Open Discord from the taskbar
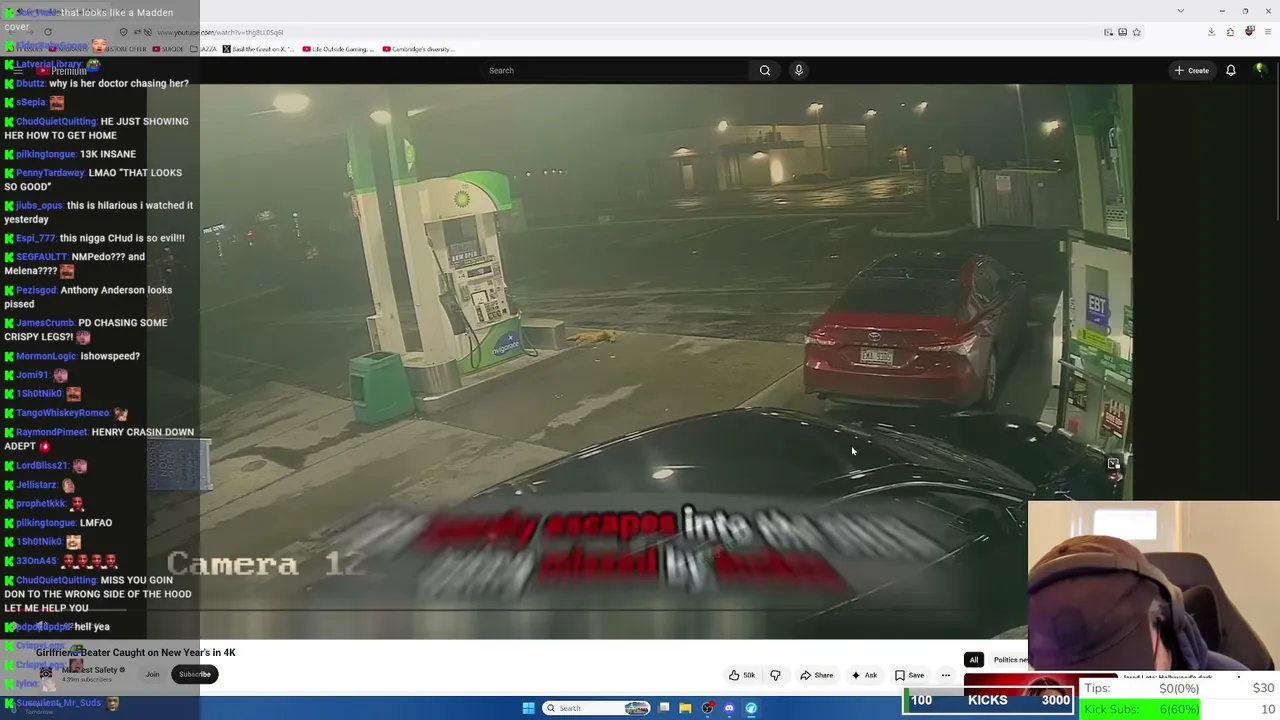This screenshot has width=1280, height=720. pos(729,708)
